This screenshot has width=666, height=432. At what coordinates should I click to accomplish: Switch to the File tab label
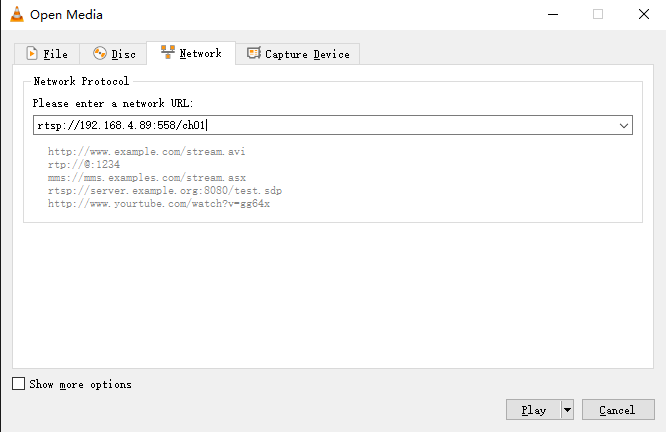pyautogui.click(x=56, y=54)
